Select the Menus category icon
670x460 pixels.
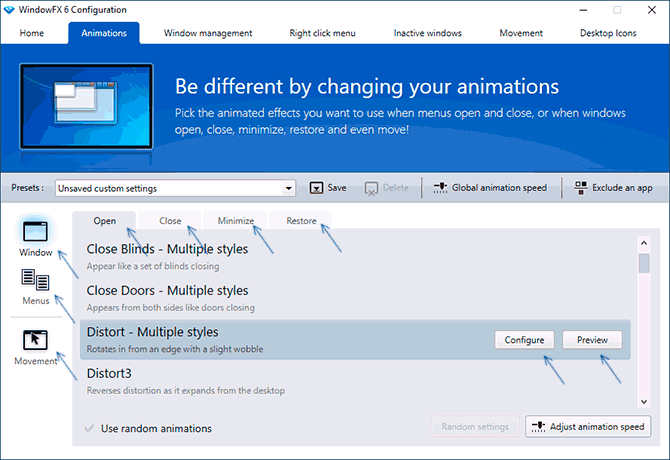[35, 280]
